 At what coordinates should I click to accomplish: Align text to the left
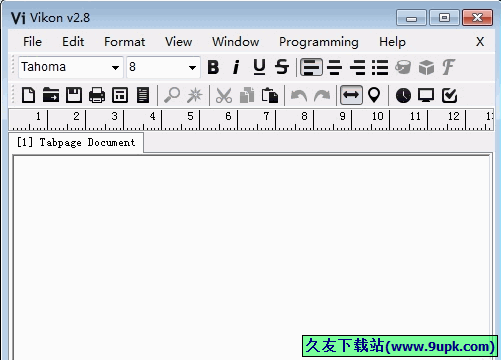point(311,67)
